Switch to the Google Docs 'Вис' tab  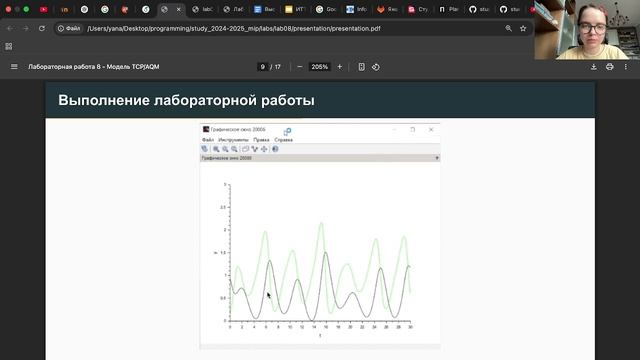click(264, 9)
